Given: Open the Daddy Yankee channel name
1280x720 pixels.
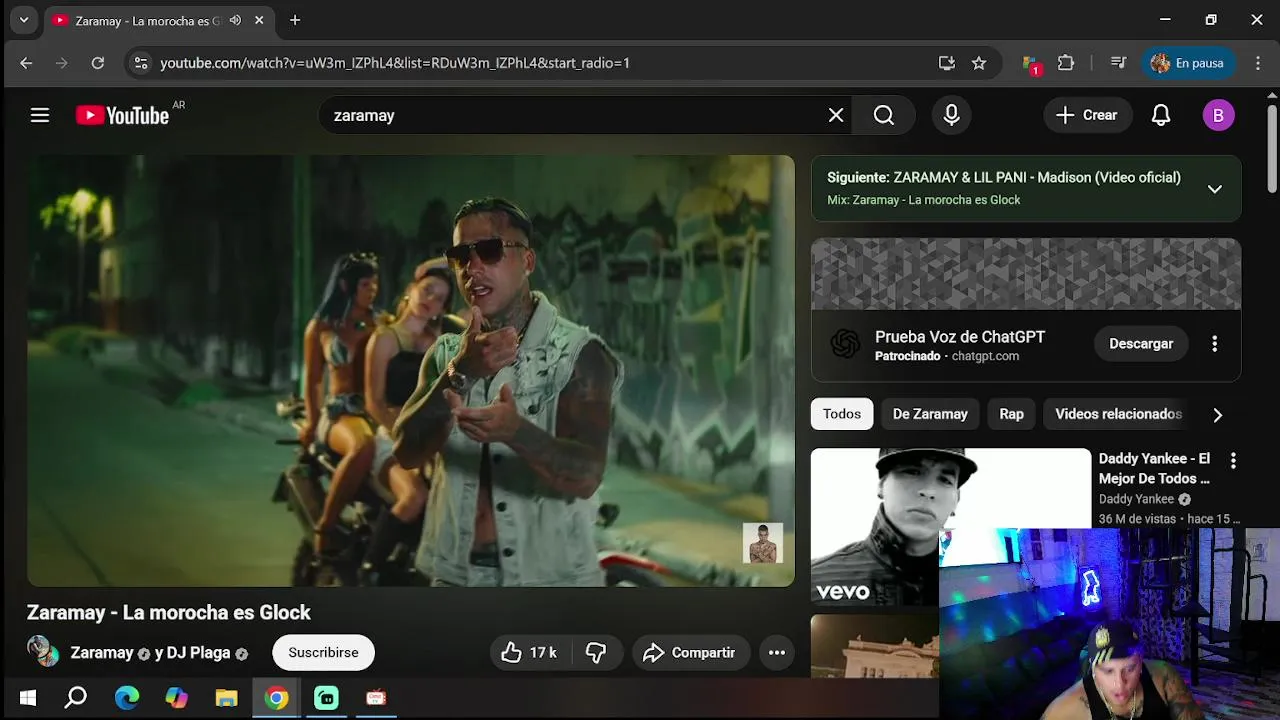Looking at the screenshot, I should coord(1136,499).
